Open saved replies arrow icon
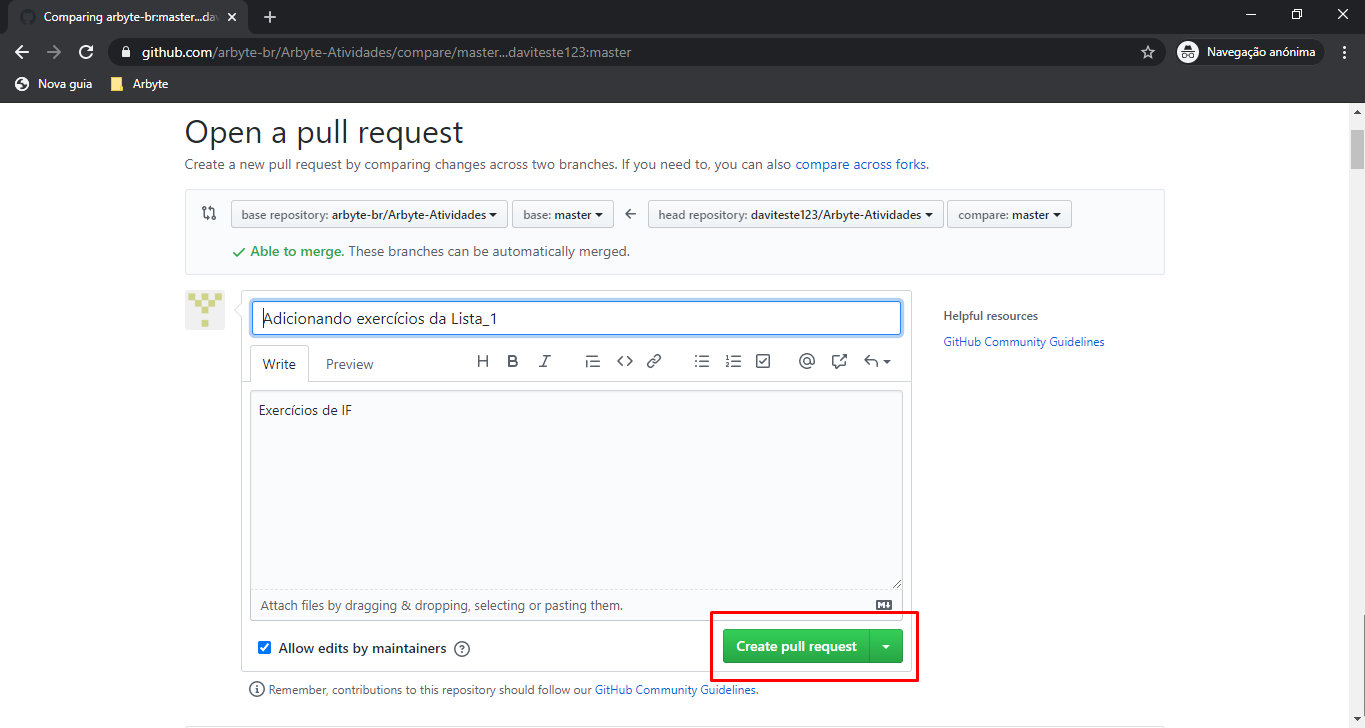The height and width of the screenshot is (728, 1365). [x=877, y=362]
